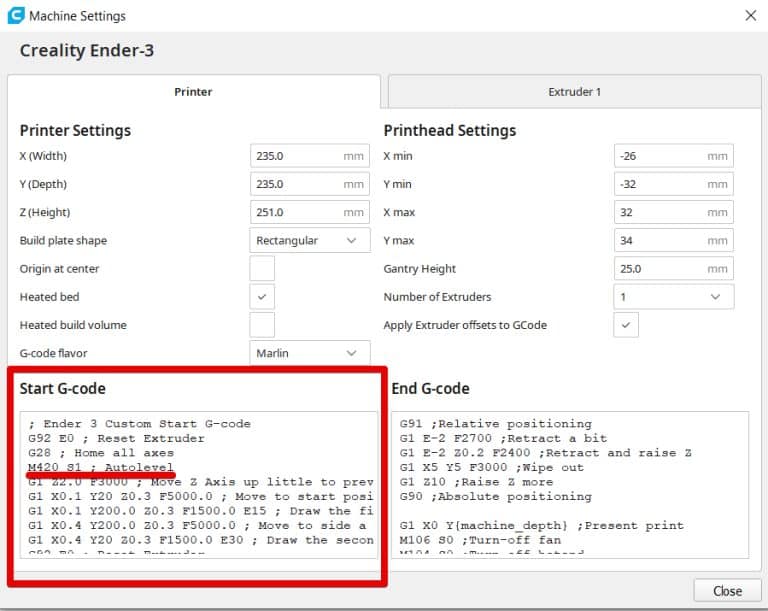Enable the Heated build volume checkbox

point(262,325)
